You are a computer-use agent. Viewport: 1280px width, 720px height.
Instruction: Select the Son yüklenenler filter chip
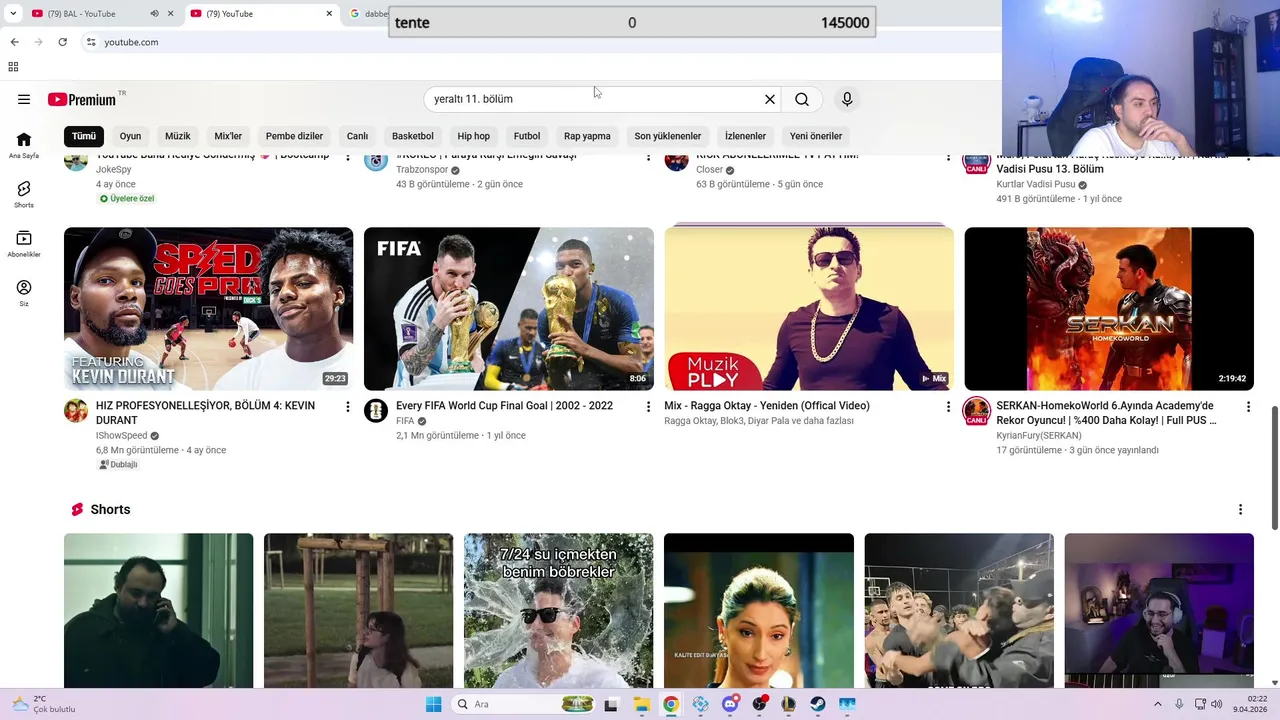[x=667, y=136]
